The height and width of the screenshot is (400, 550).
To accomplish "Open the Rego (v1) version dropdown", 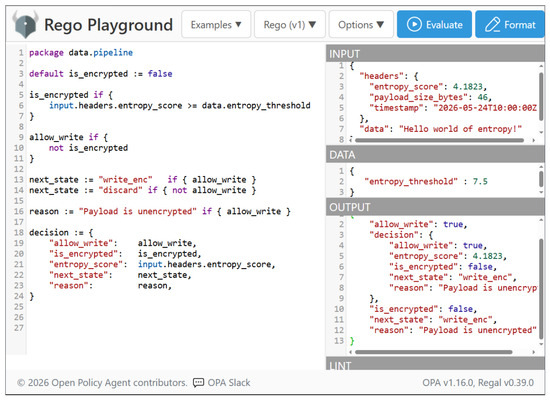I will (x=290, y=25).
